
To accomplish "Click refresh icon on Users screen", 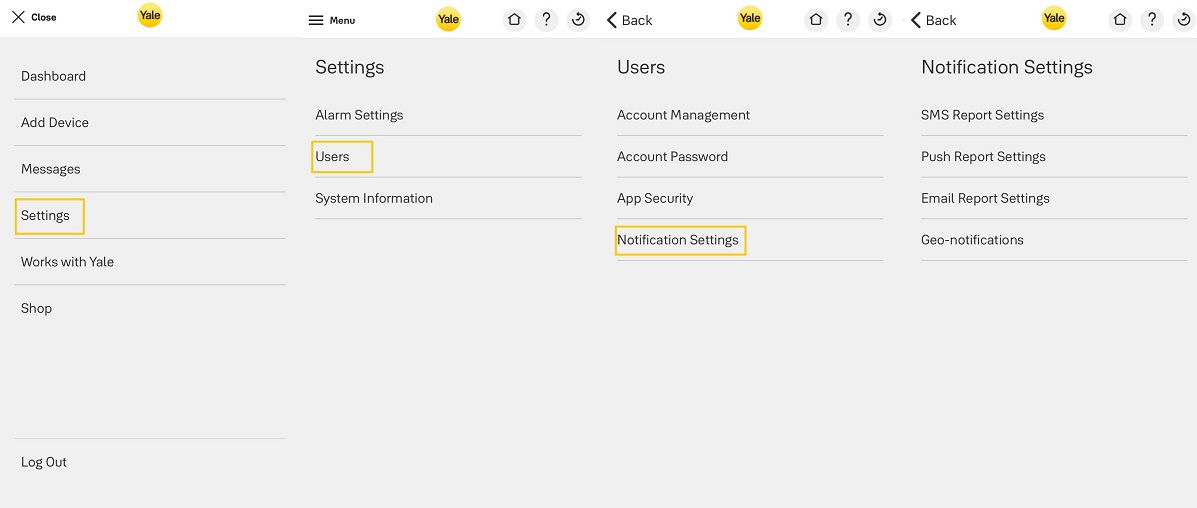I will point(880,20).
